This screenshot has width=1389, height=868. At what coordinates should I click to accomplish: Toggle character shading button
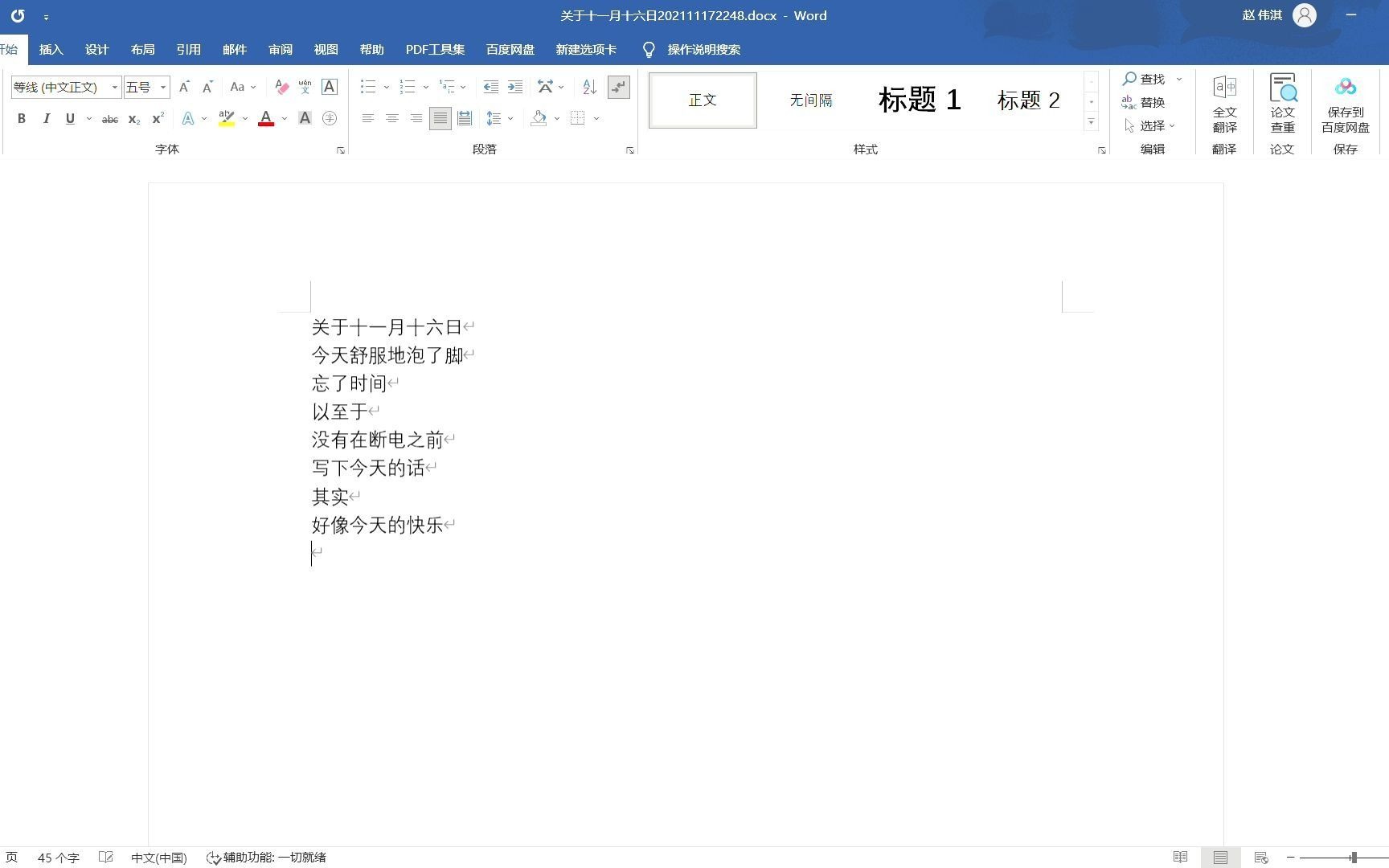tap(305, 118)
